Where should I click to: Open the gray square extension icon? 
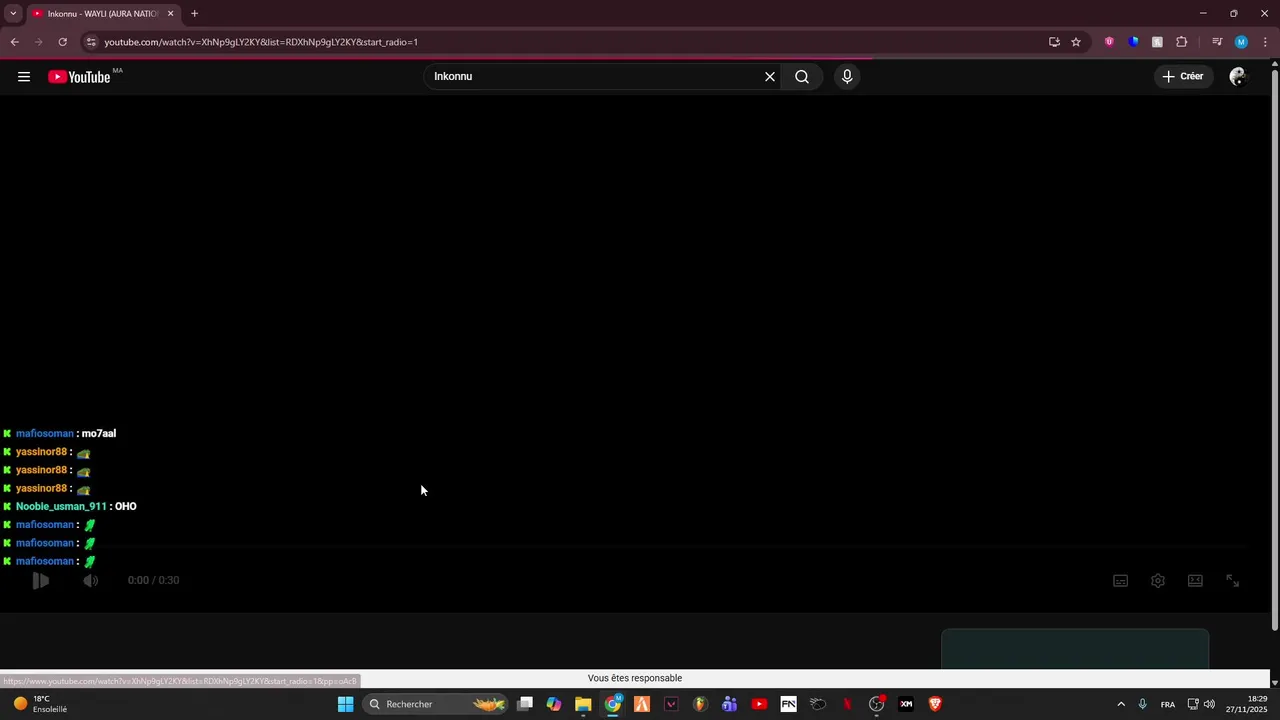[1157, 42]
